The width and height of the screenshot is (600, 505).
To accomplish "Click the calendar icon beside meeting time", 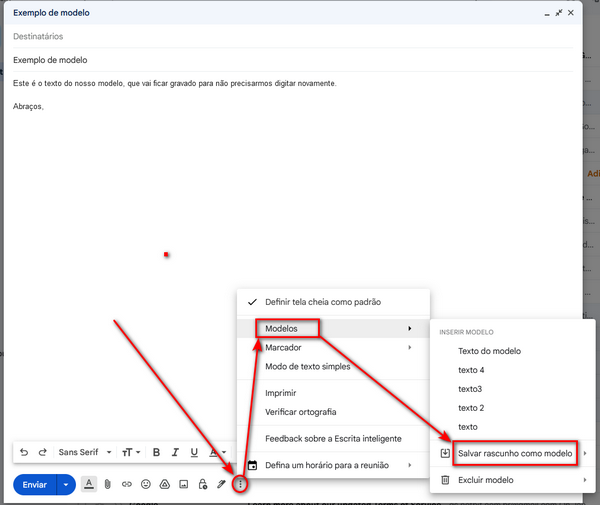I will (x=253, y=465).
